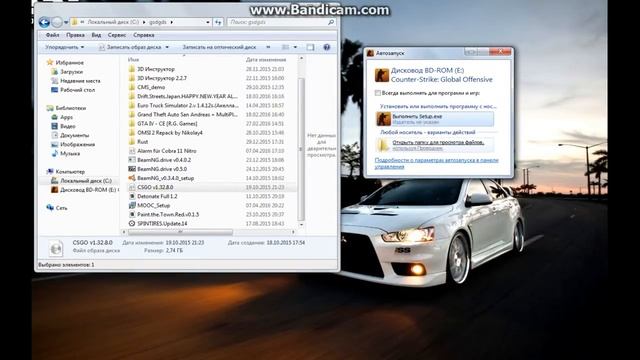Select Alarm für Cobra 11 Nitro file

pyautogui.click(x=167, y=151)
